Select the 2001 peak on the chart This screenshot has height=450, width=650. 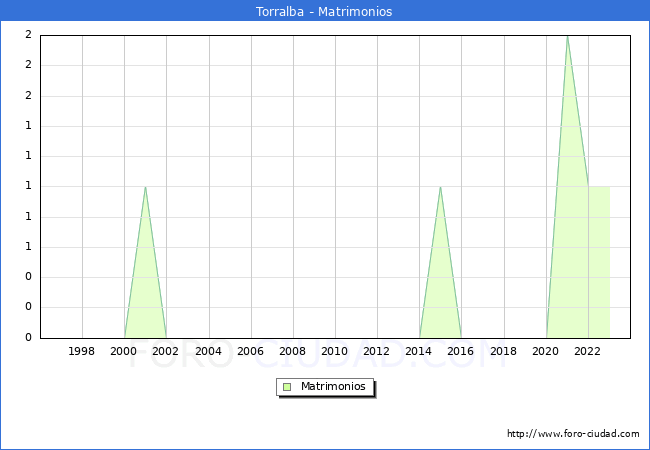145,187
